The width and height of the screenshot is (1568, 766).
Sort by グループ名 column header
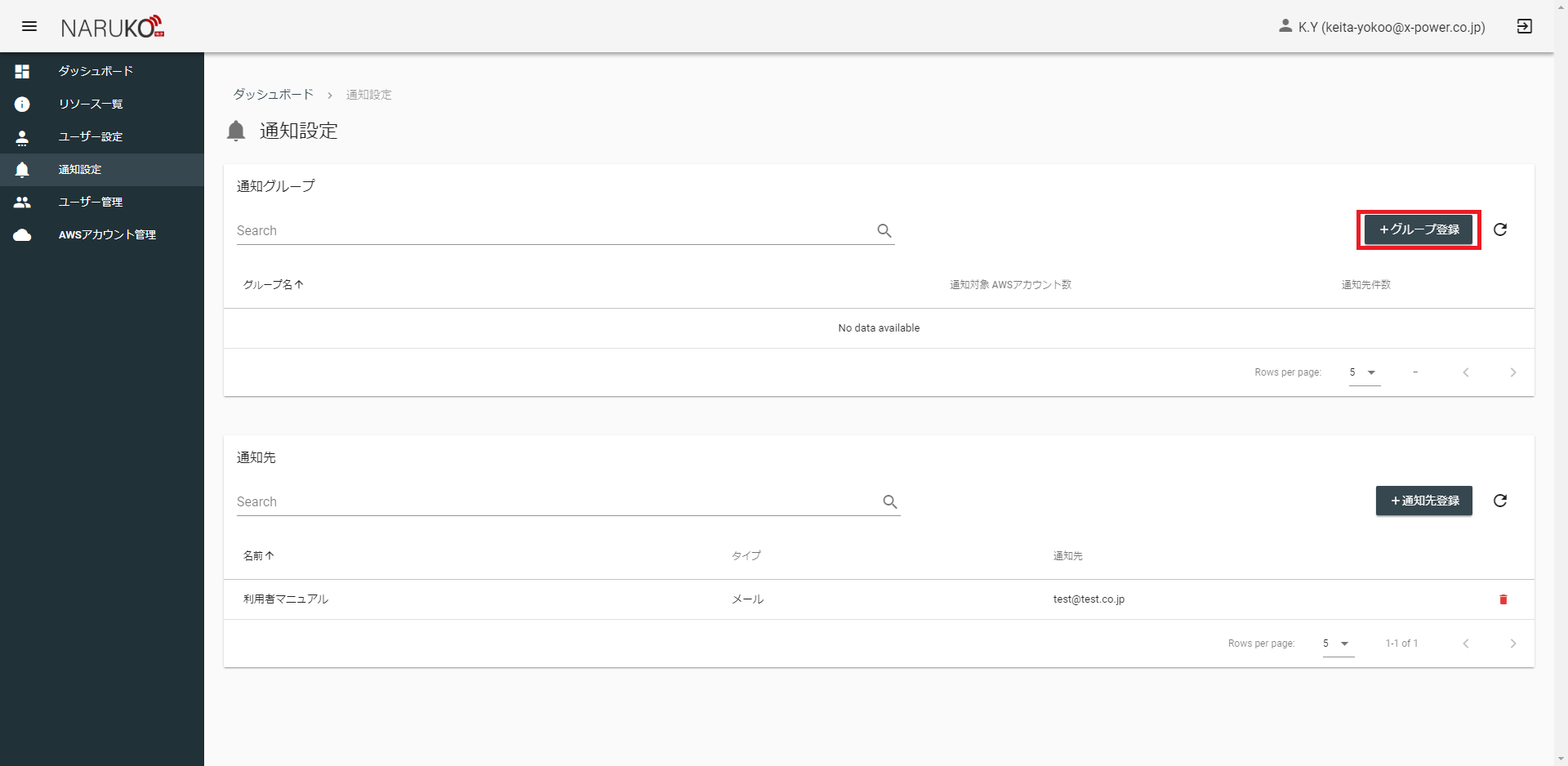pos(274,284)
